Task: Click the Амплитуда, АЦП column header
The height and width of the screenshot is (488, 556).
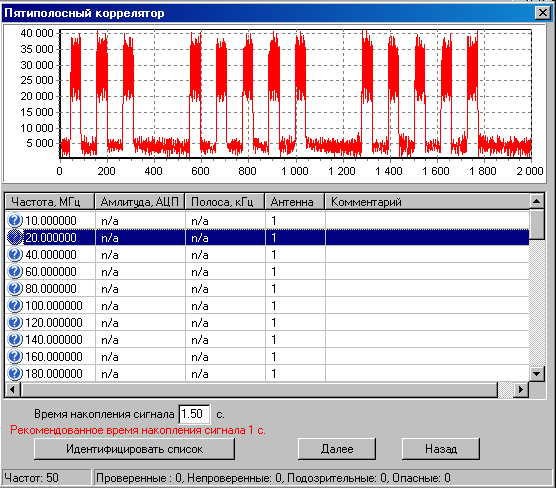Action: pyautogui.click(x=140, y=202)
